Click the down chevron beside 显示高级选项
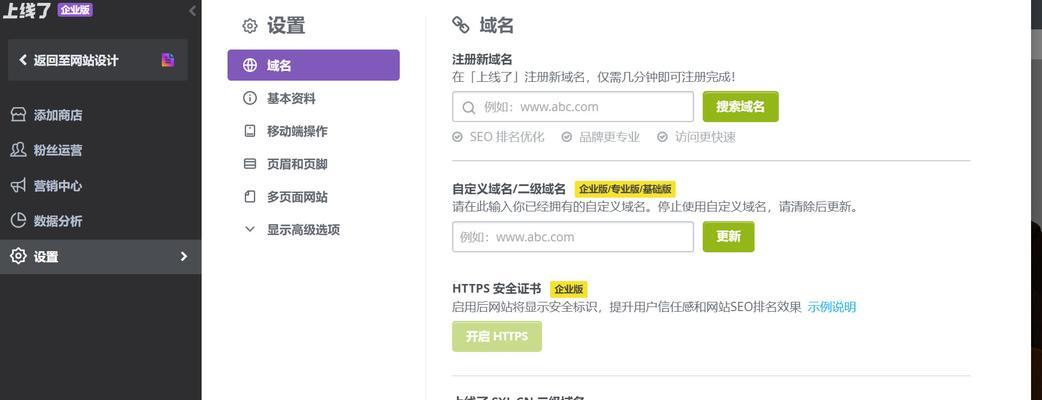The image size is (1042, 400). coord(250,229)
